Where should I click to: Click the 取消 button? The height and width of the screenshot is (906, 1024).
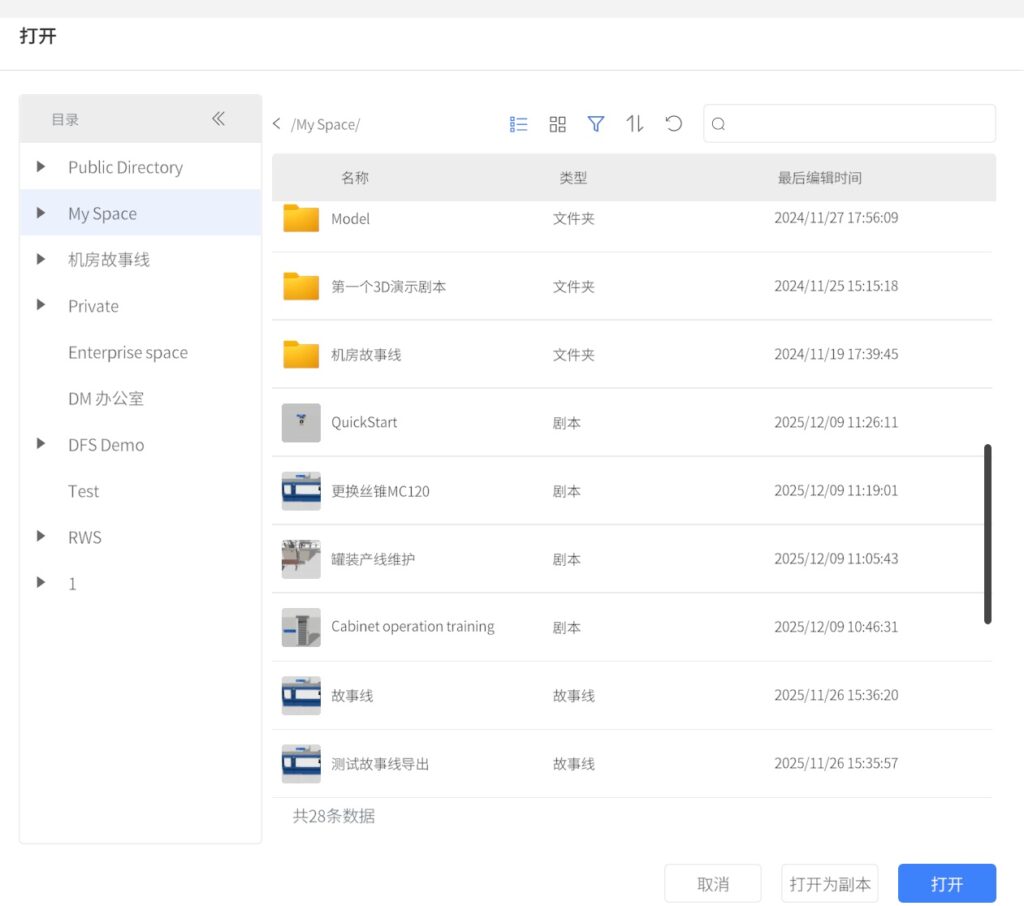click(712, 884)
